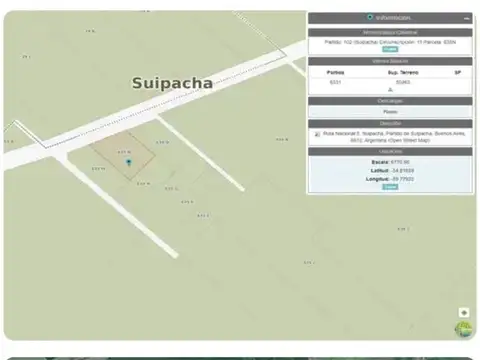Image resolution: width=480 pixels, height=360 pixels.
Task: Click the Partida number value in the table
Action: coord(335,82)
